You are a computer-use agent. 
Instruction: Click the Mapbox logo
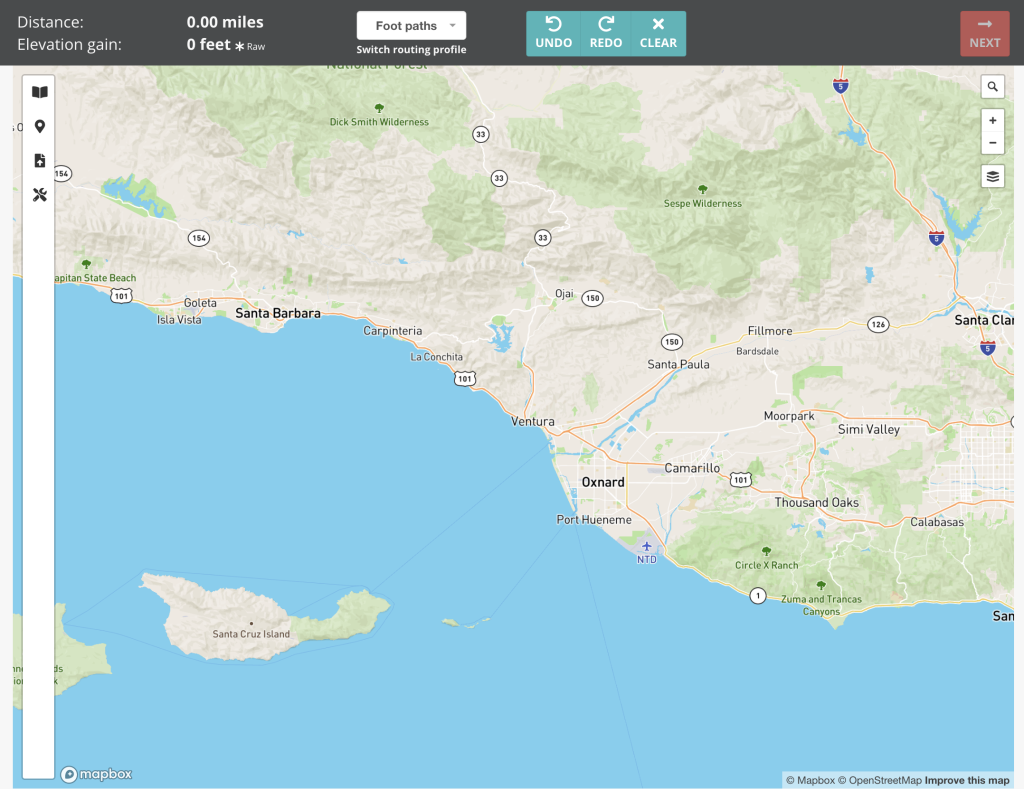97,774
